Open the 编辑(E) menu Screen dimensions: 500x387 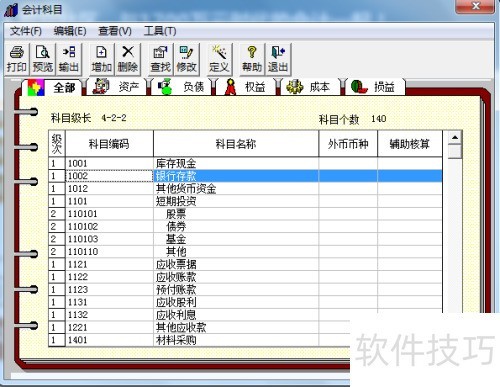click(x=70, y=31)
